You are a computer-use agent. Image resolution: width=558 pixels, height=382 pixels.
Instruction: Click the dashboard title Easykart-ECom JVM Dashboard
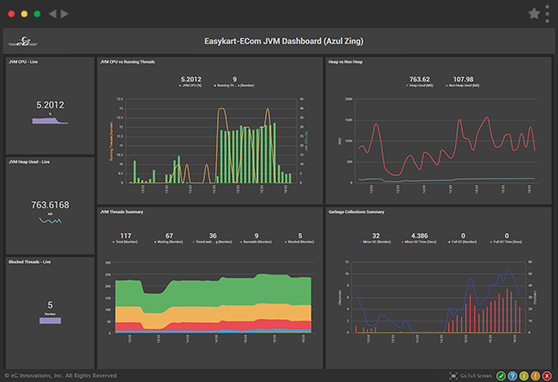coord(284,41)
